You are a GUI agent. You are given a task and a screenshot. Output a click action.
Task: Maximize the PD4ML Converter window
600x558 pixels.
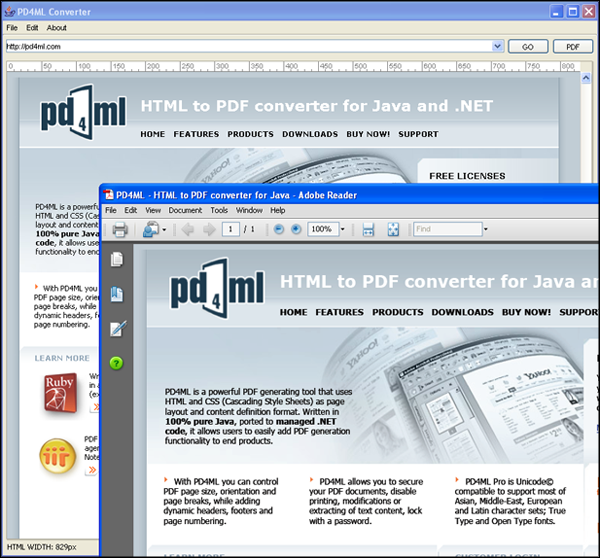[573, 11]
